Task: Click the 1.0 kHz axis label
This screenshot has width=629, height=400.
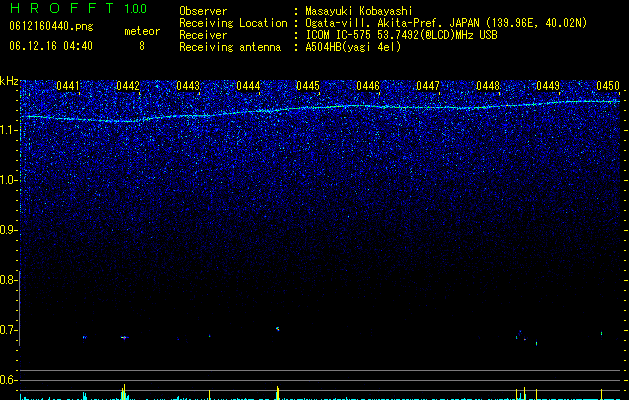Action: (x=8, y=180)
